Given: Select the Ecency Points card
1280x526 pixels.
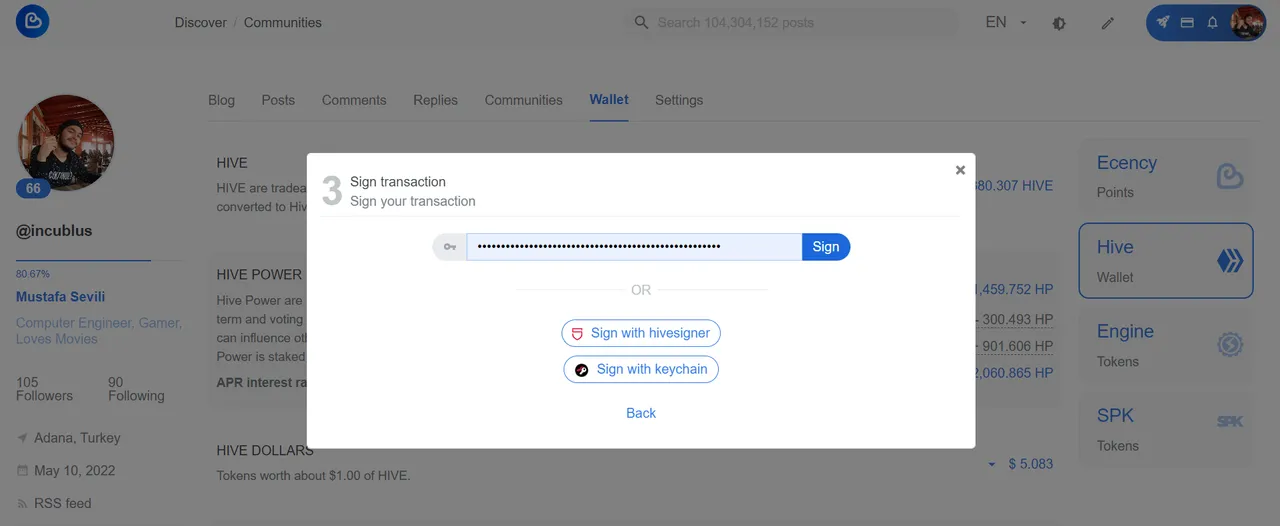Looking at the screenshot, I should (1165, 176).
